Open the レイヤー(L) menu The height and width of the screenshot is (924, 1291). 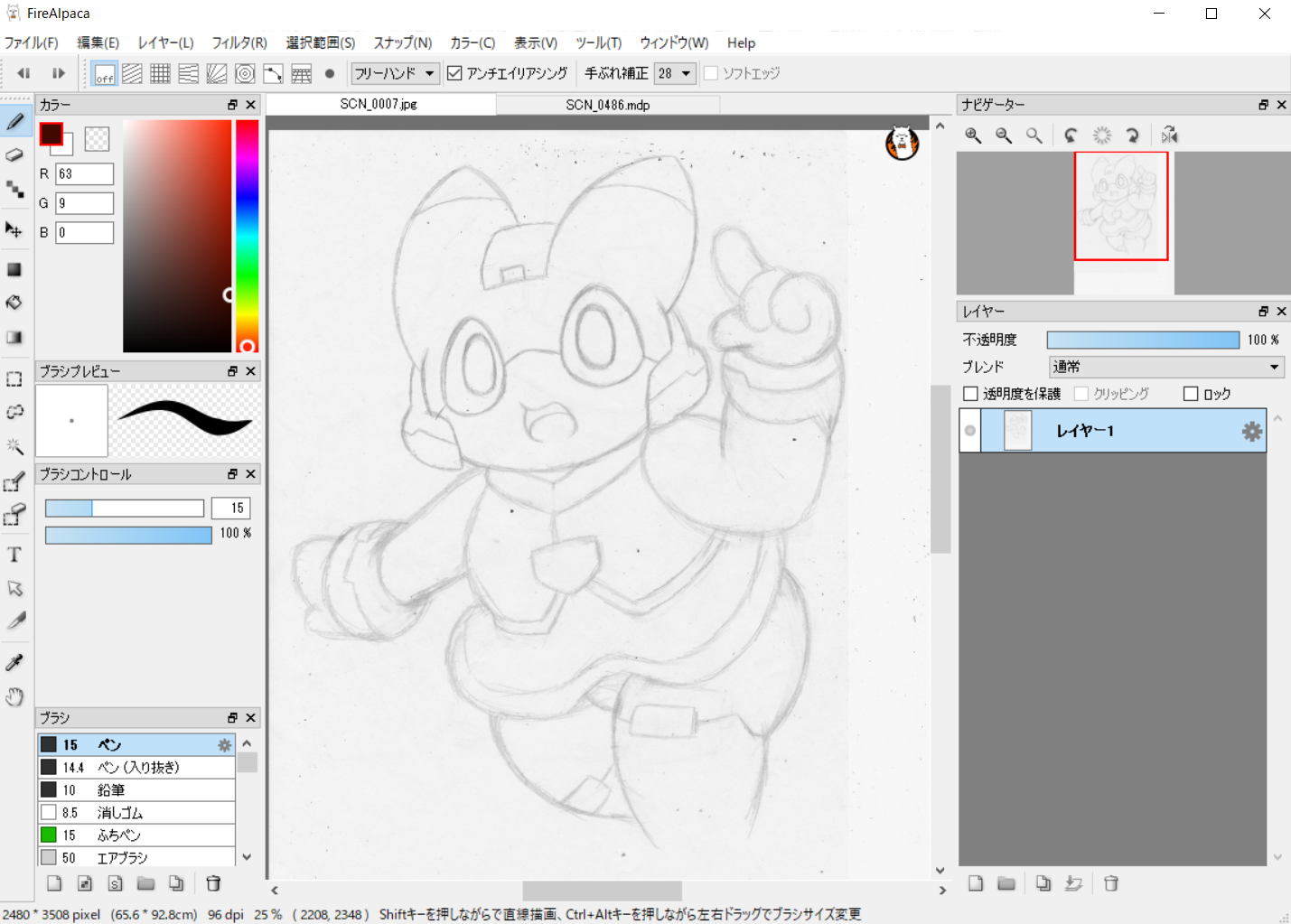click(165, 42)
